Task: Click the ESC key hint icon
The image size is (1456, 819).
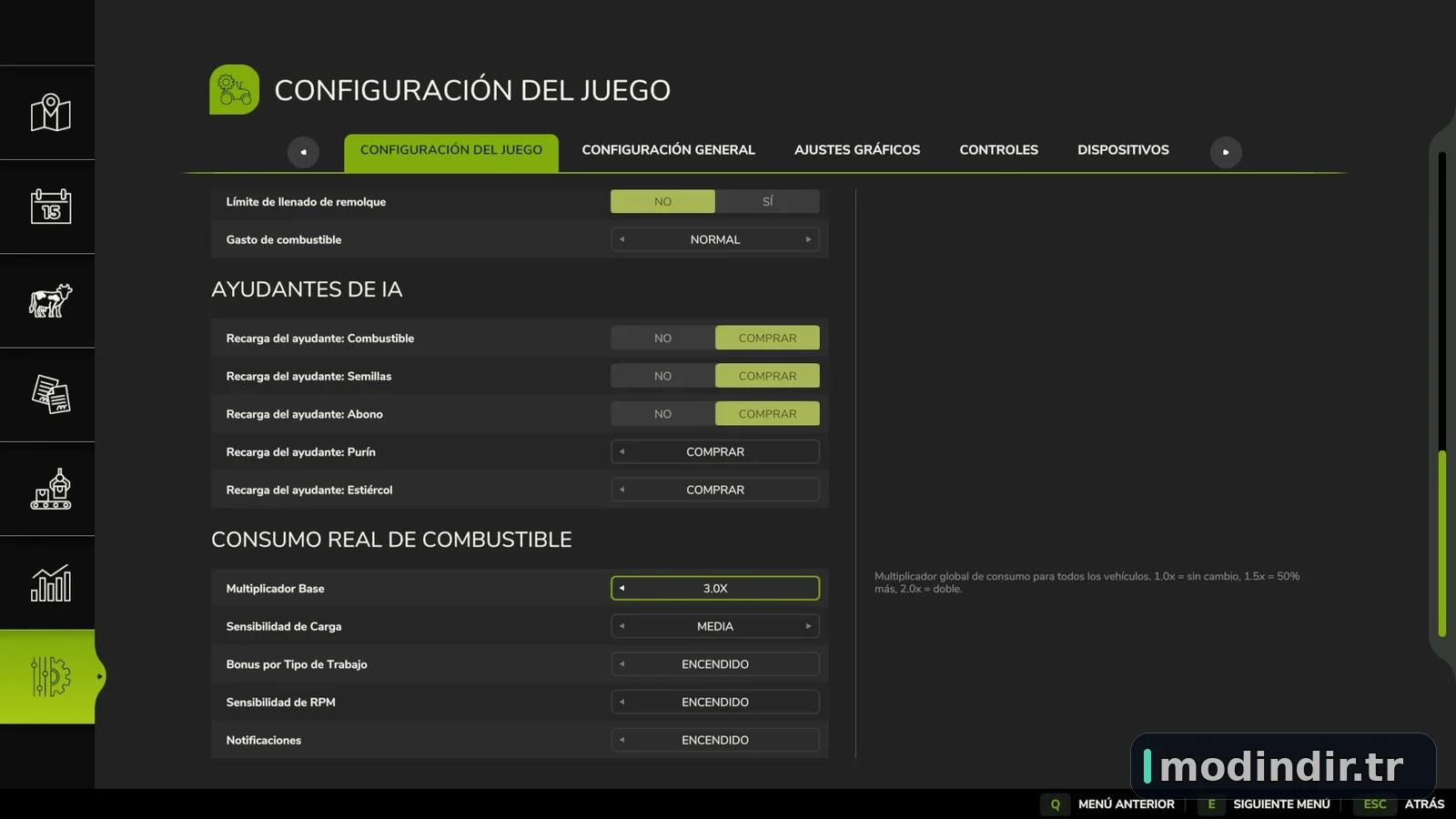Action: tap(1375, 804)
